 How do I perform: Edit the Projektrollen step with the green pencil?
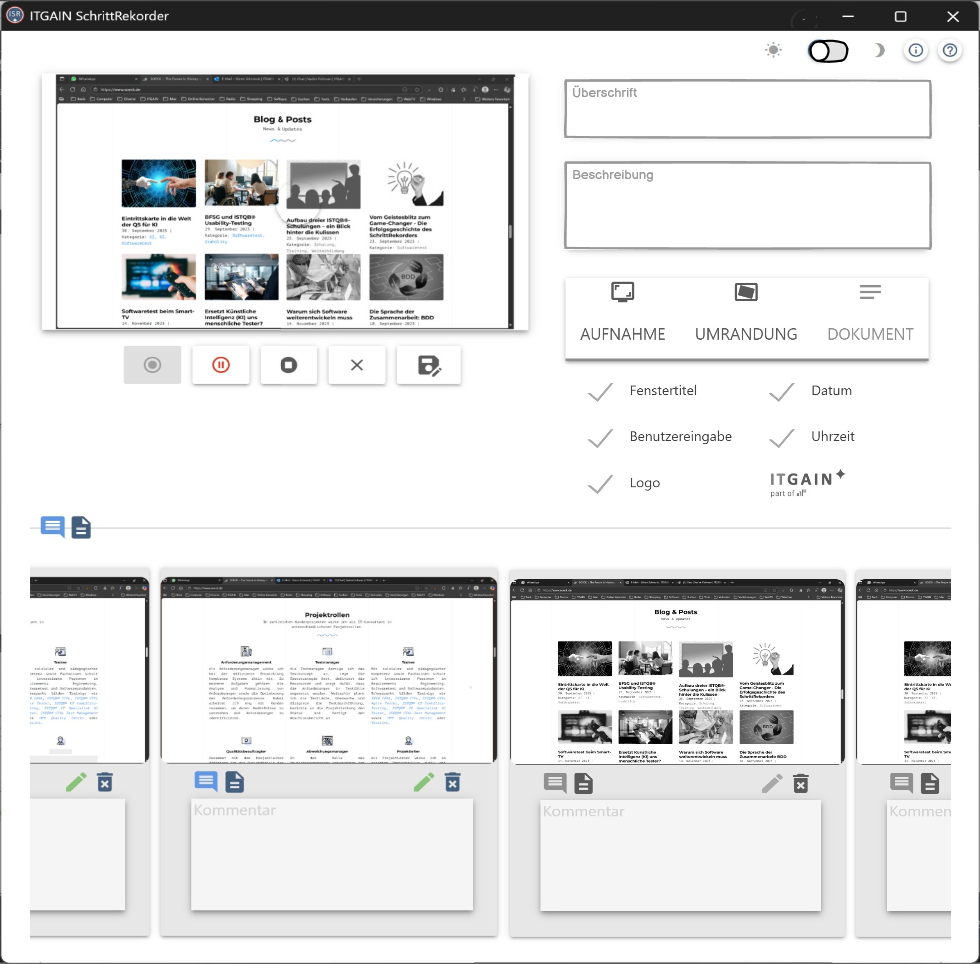pos(424,782)
